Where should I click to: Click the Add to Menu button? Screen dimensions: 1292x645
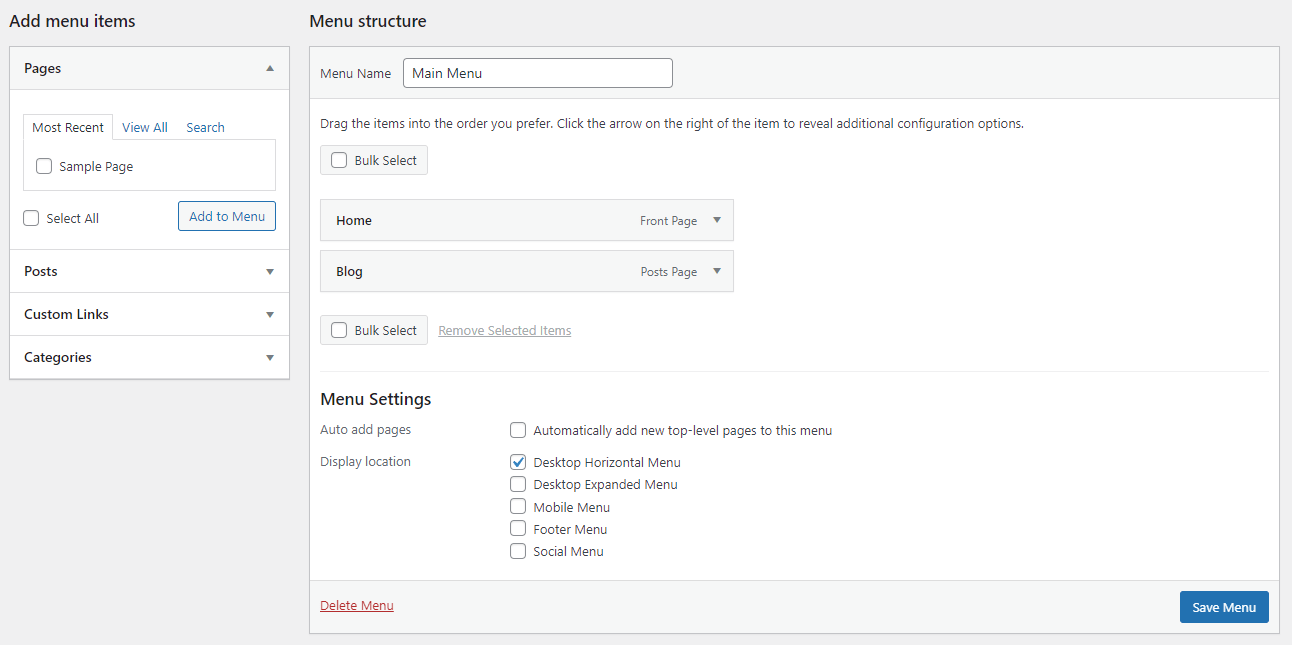coord(227,216)
